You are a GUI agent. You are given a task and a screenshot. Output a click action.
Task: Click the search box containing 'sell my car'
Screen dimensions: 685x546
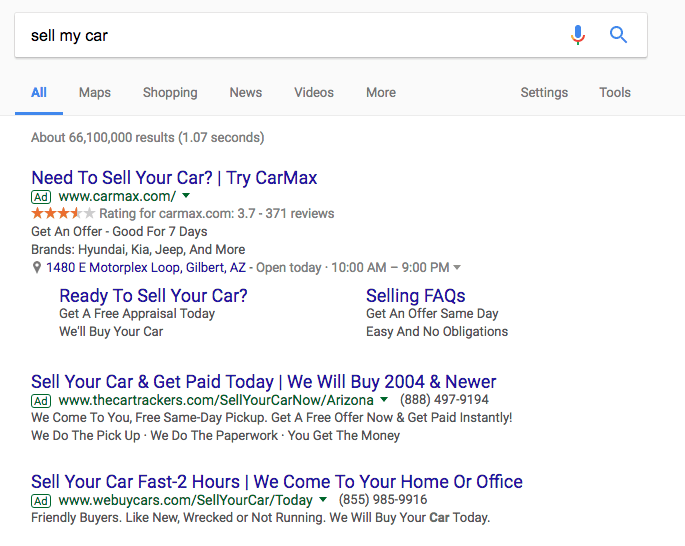tap(290, 36)
